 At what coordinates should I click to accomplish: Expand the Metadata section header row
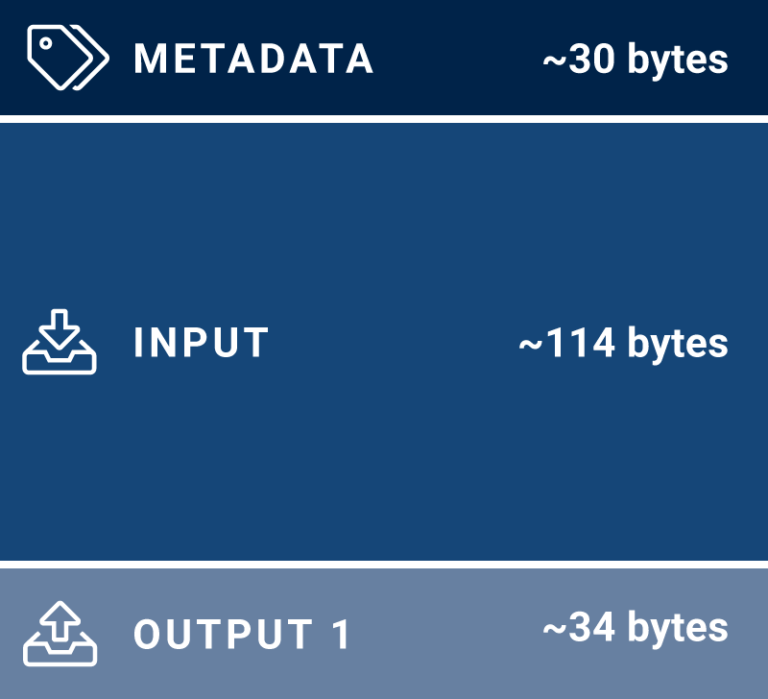[x=450, y=58]
